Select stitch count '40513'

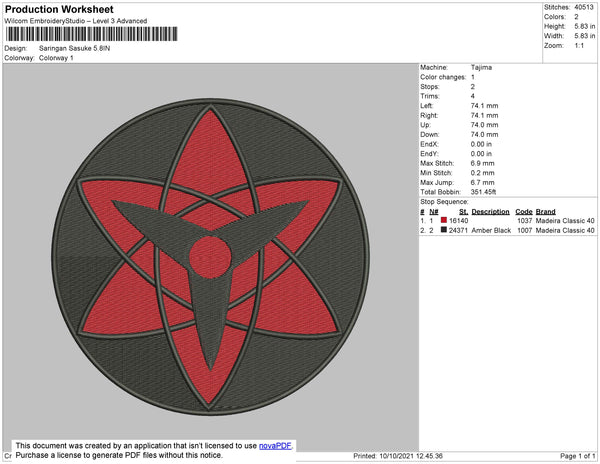coord(584,7)
